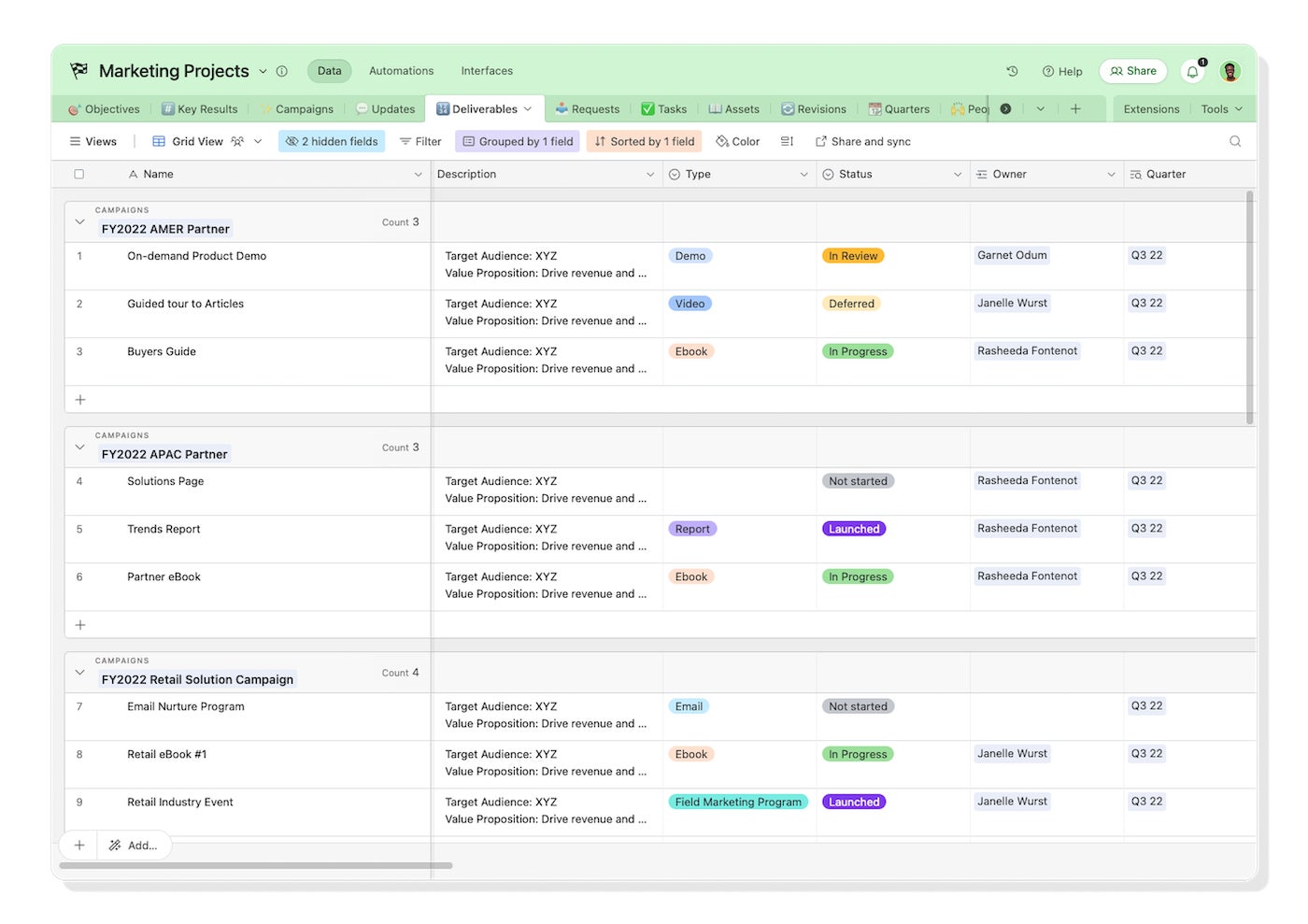Switch to Automations tab
Image resolution: width=1308 pixels, height=924 pixels.
click(401, 71)
